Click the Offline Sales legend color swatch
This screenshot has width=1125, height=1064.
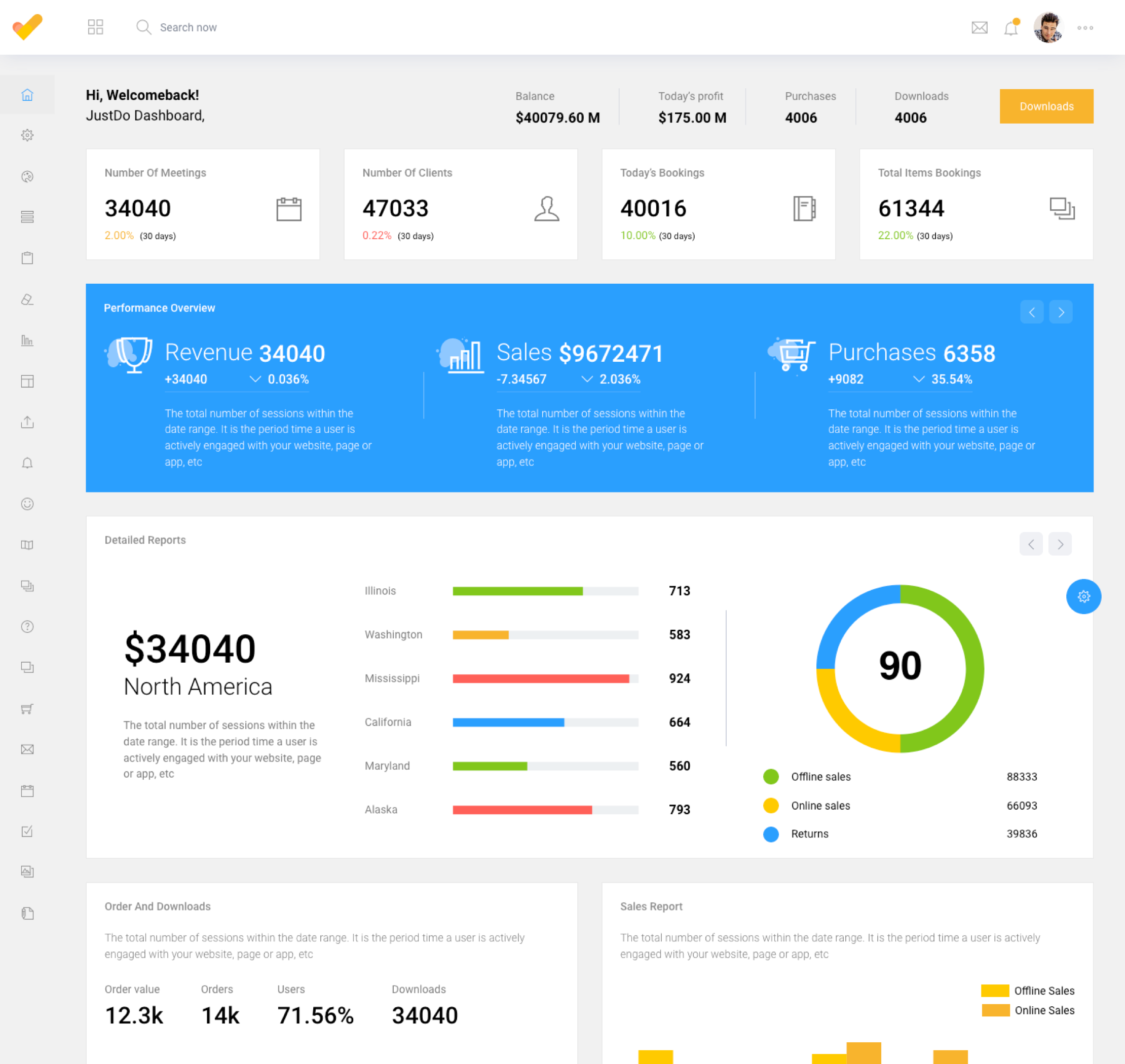(995, 990)
